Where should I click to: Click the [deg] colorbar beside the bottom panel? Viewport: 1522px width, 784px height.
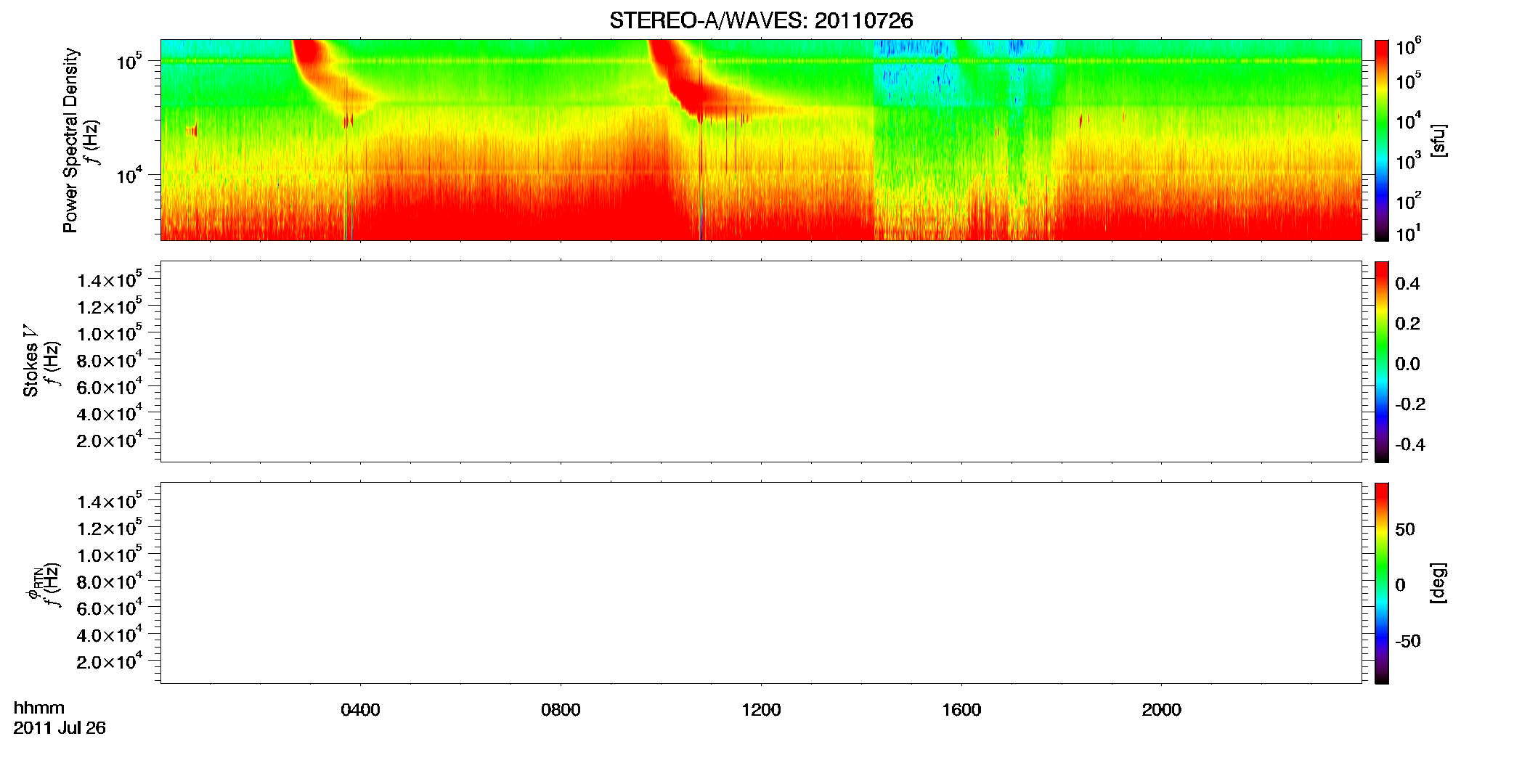[x=1382, y=583]
